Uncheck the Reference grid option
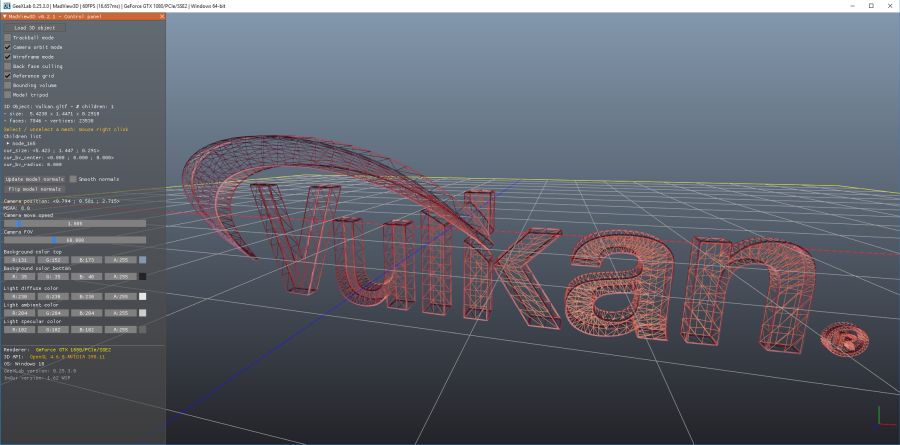 (7, 76)
